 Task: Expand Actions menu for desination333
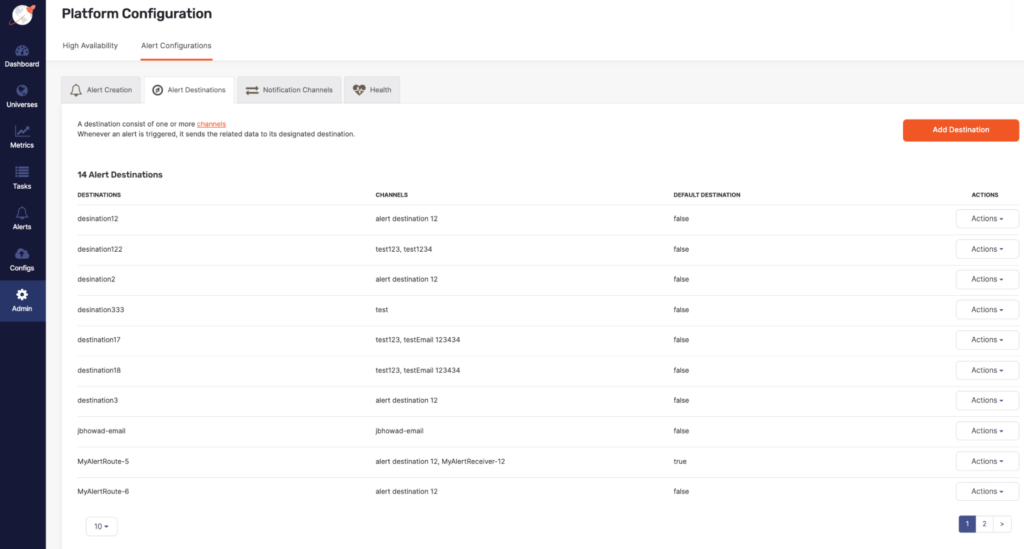click(987, 310)
